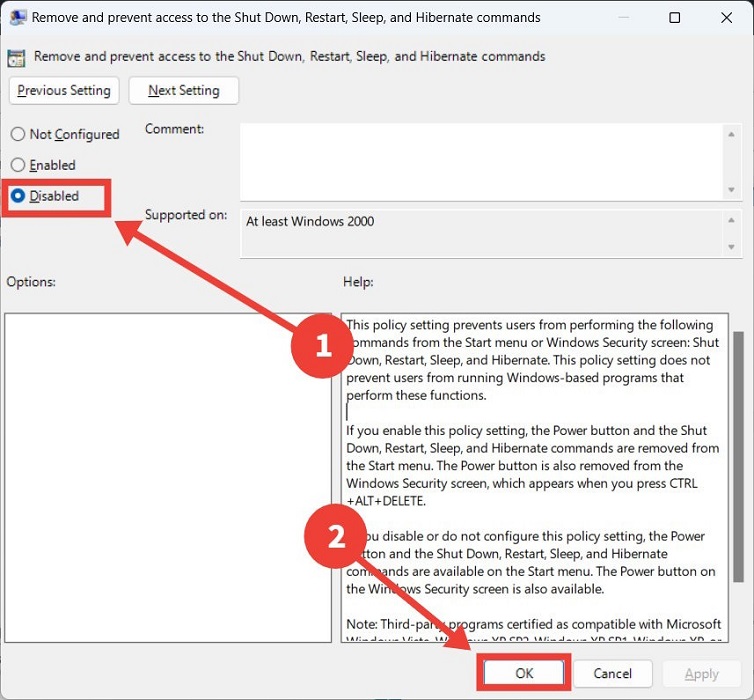Screen dimensions: 754x700
Task: Maximize the policy dialog window
Action: [675, 18]
